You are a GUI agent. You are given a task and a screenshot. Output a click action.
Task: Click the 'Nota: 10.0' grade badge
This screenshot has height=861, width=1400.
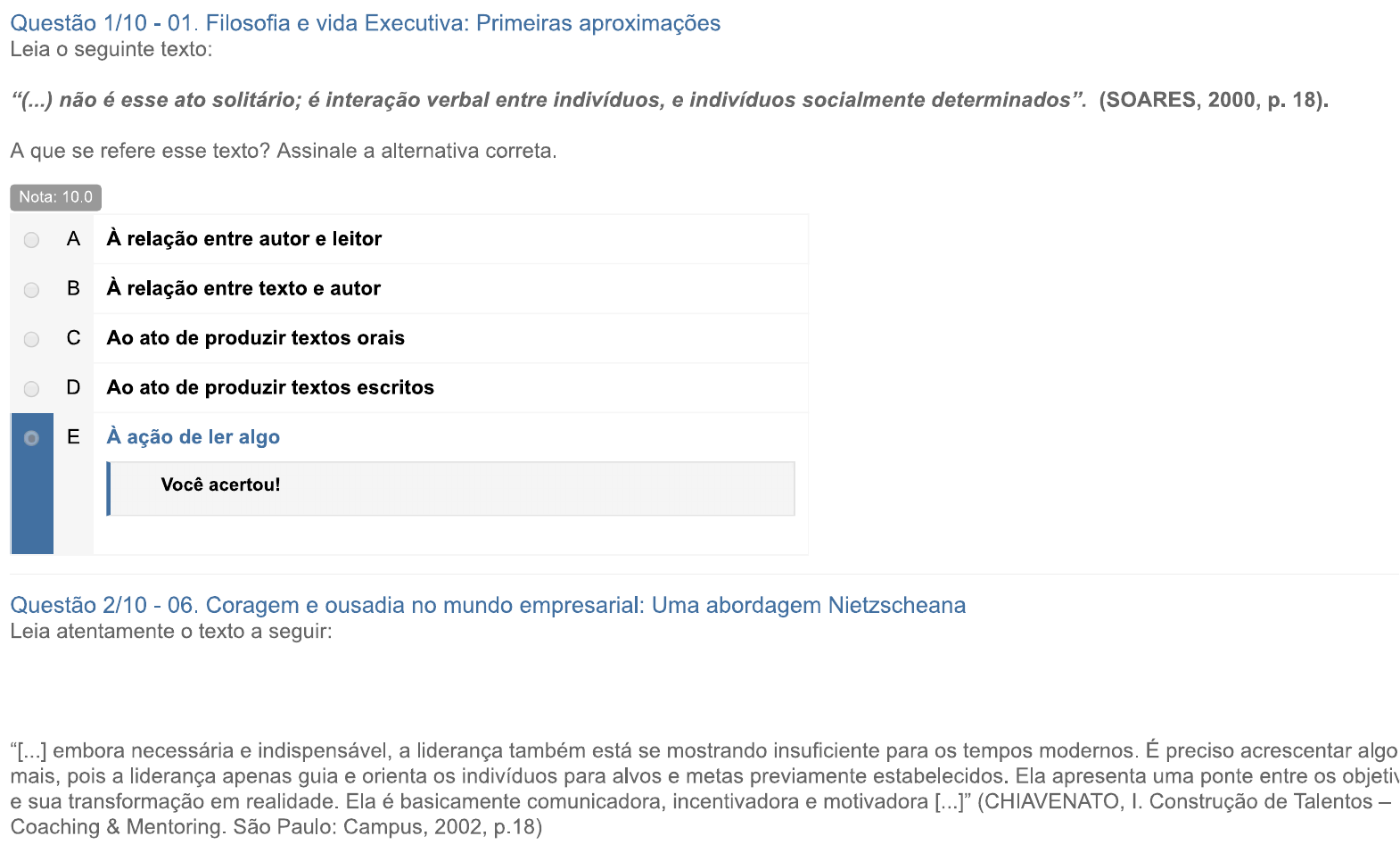(x=55, y=197)
